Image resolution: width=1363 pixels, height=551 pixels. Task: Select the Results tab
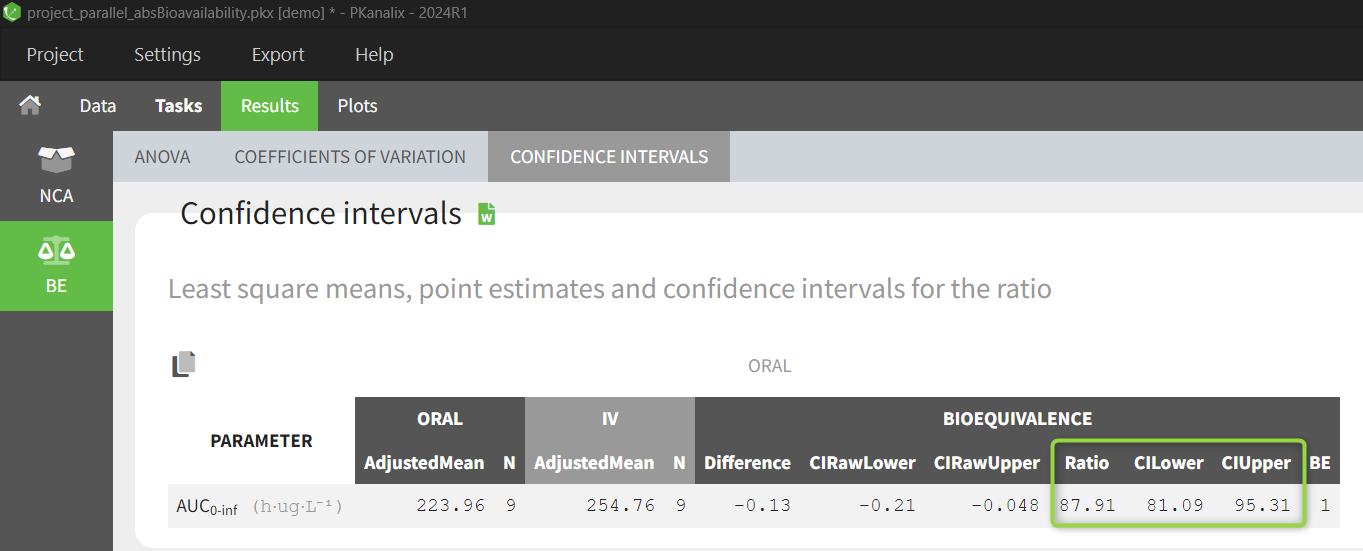[269, 106]
